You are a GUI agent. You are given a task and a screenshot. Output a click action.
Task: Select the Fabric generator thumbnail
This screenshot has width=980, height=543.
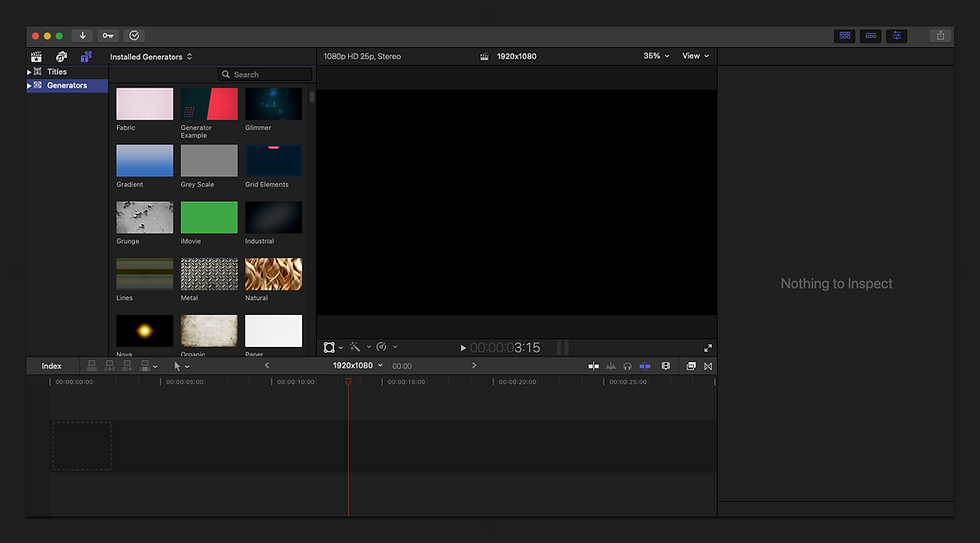click(x=144, y=104)
